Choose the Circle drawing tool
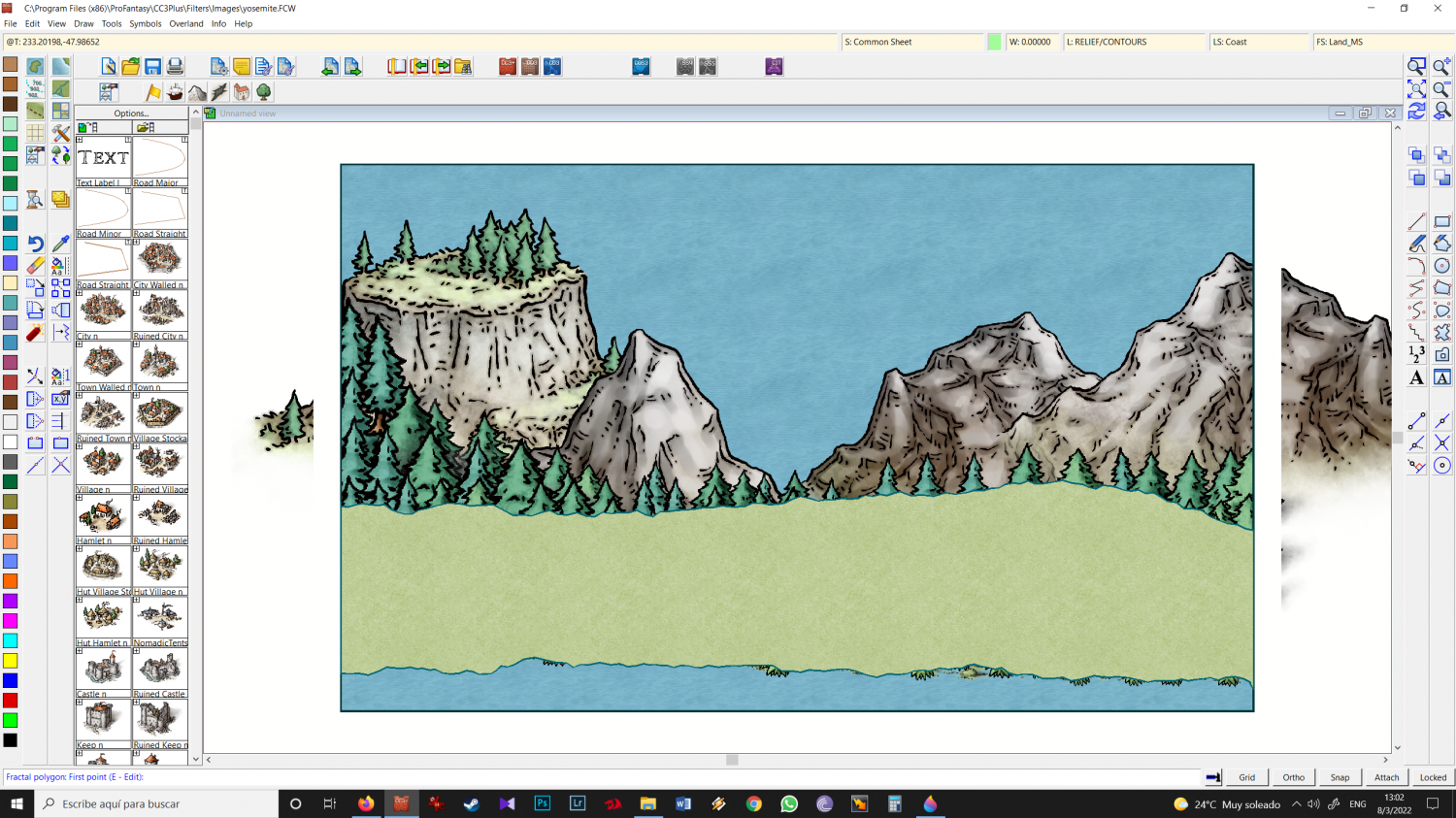This screenshot has height=818, width=1456. [x=1441, y=266]
